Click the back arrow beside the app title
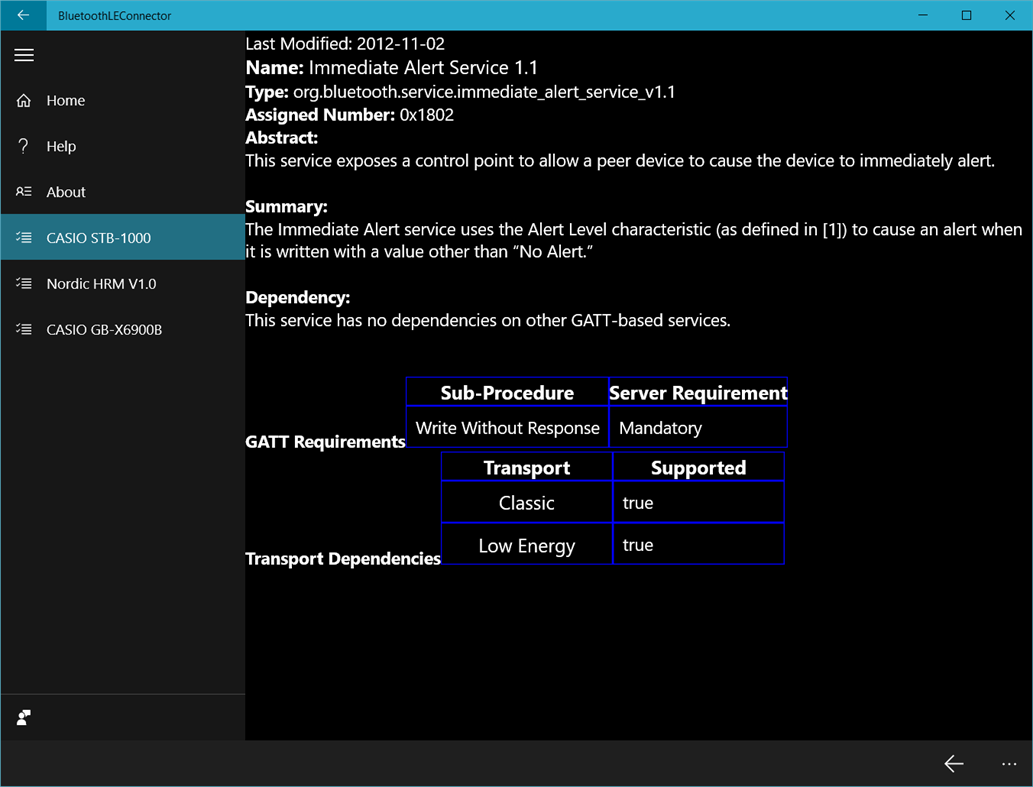The width and height of the screenshot is (1033, 787). click(22, 15)
